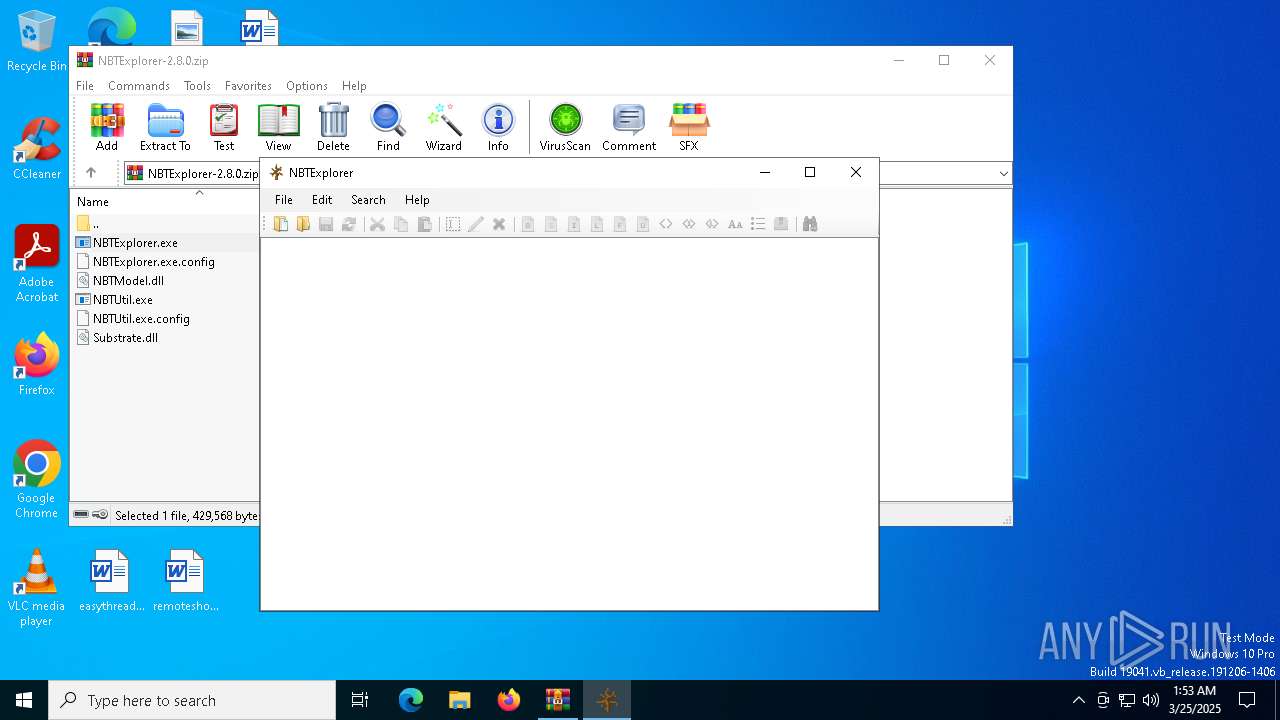Click the VLC media player desktop icon

36,588
